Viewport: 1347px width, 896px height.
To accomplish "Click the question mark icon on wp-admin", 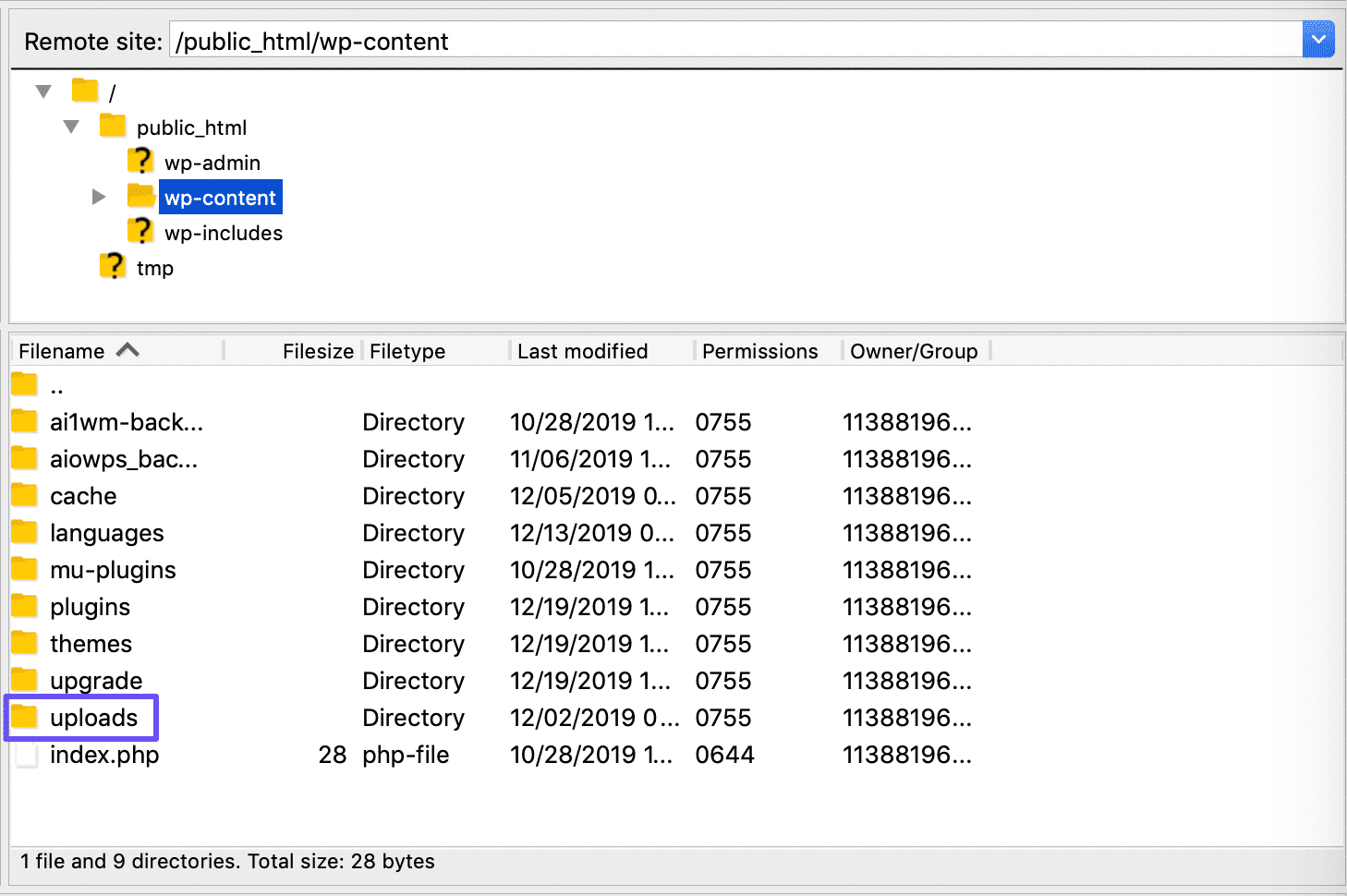I will 140,160.
